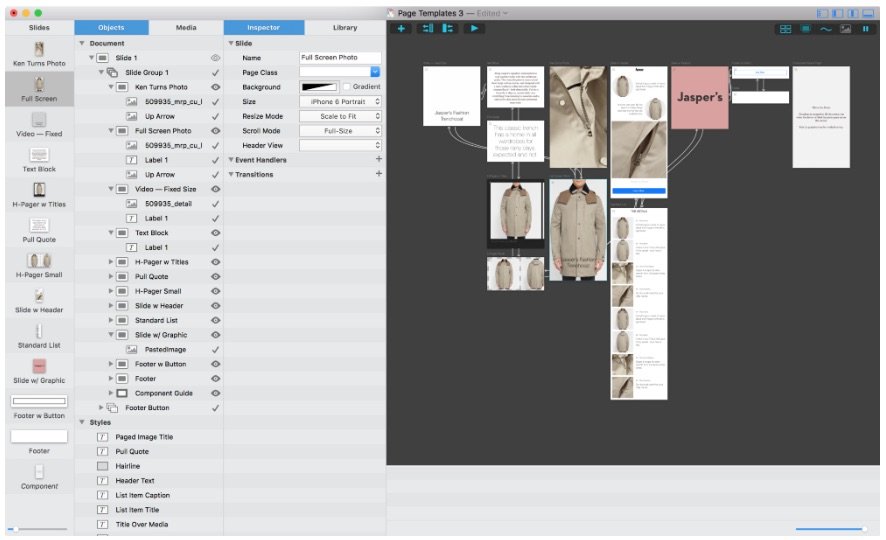The height and width of the screenshot is (540, 886).
Task: Toggle the checkmark for Footer Button
Action: (215, 408)
